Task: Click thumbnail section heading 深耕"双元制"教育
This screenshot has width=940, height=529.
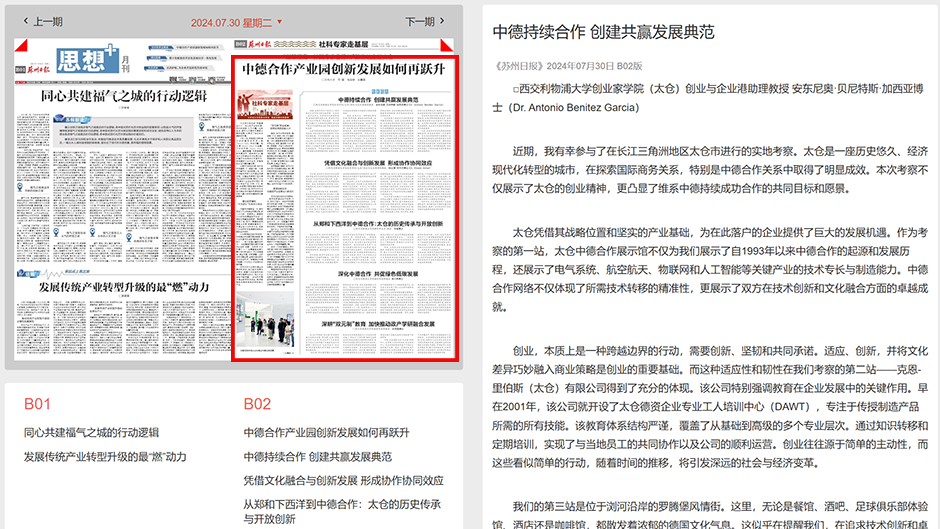Action: tap(378, 324)
